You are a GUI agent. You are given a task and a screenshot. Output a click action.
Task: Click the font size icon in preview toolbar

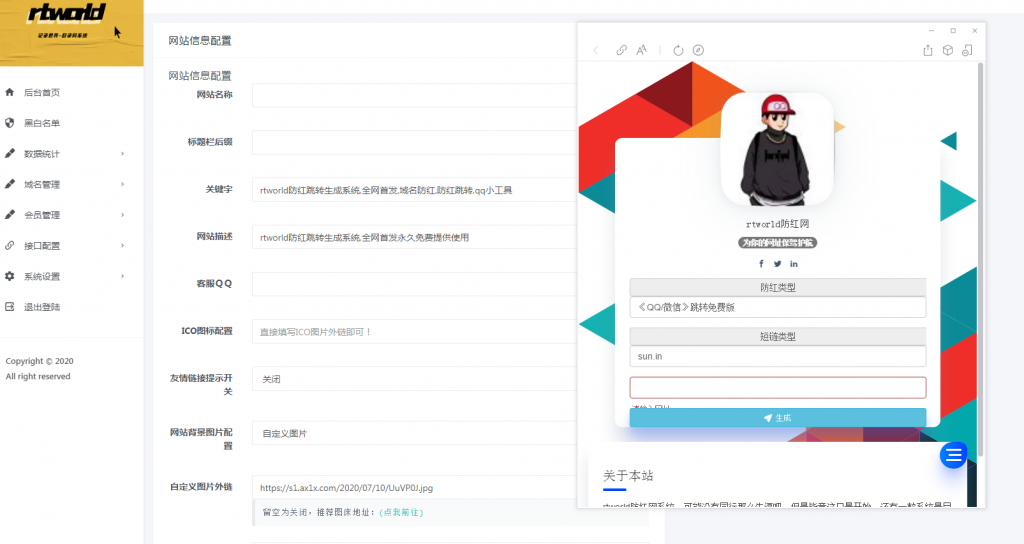642,50
